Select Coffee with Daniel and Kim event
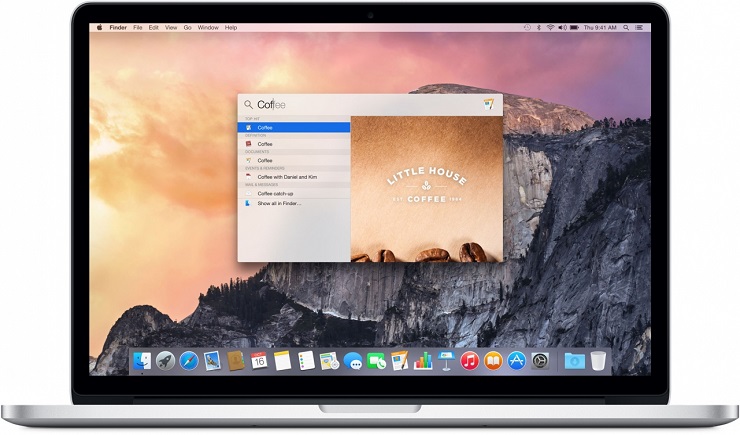 294,177
